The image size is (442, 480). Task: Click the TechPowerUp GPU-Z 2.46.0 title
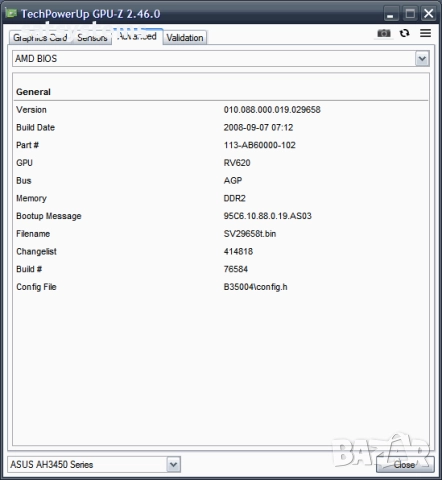(91, 14)
